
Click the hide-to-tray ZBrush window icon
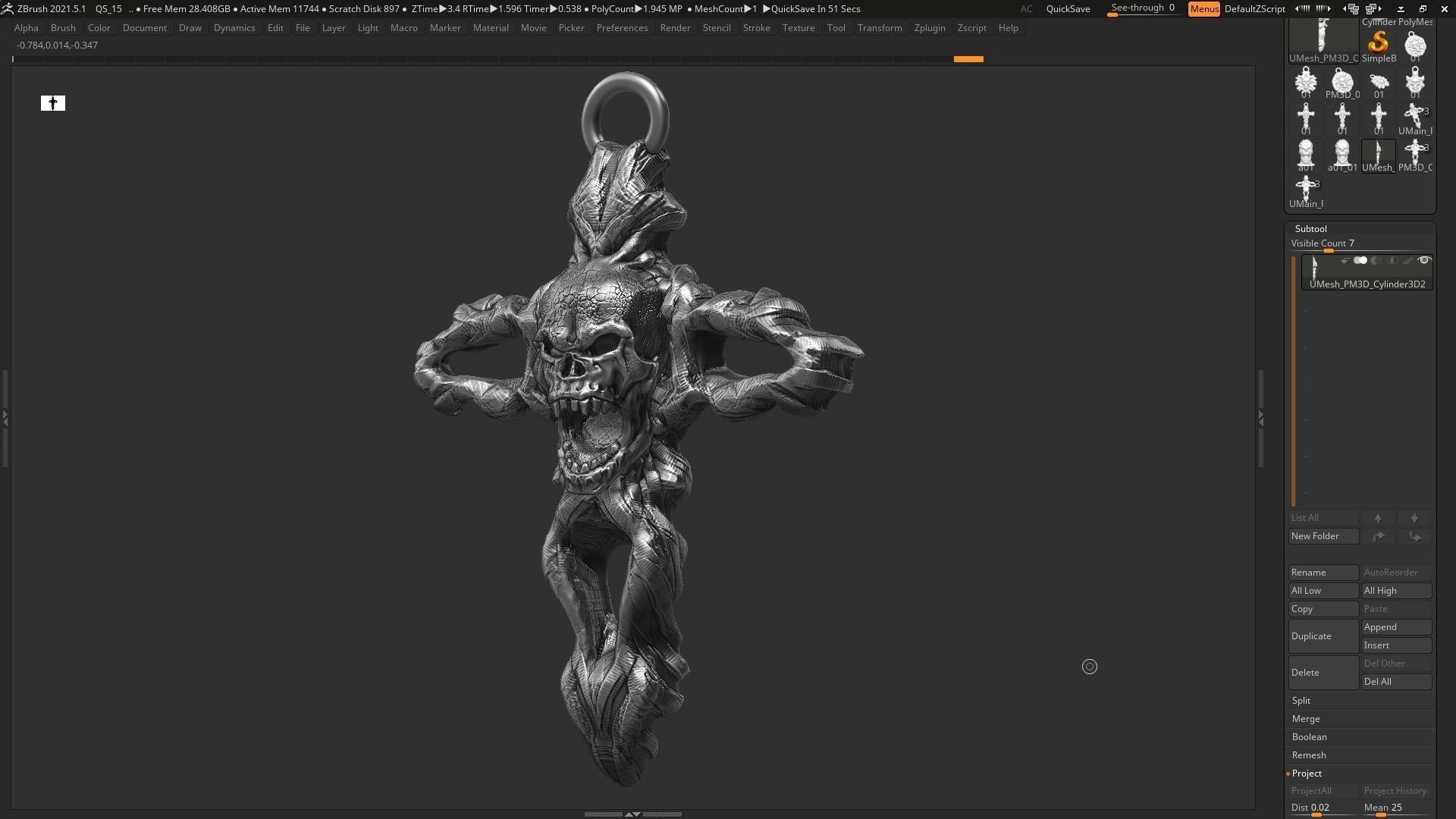(x=1401, y=9)
